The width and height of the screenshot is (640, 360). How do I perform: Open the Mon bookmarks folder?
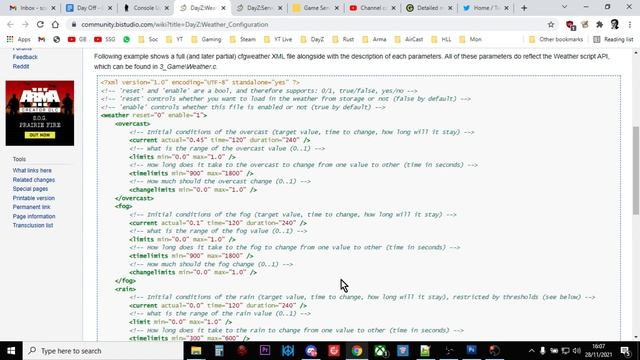point(471,39)
